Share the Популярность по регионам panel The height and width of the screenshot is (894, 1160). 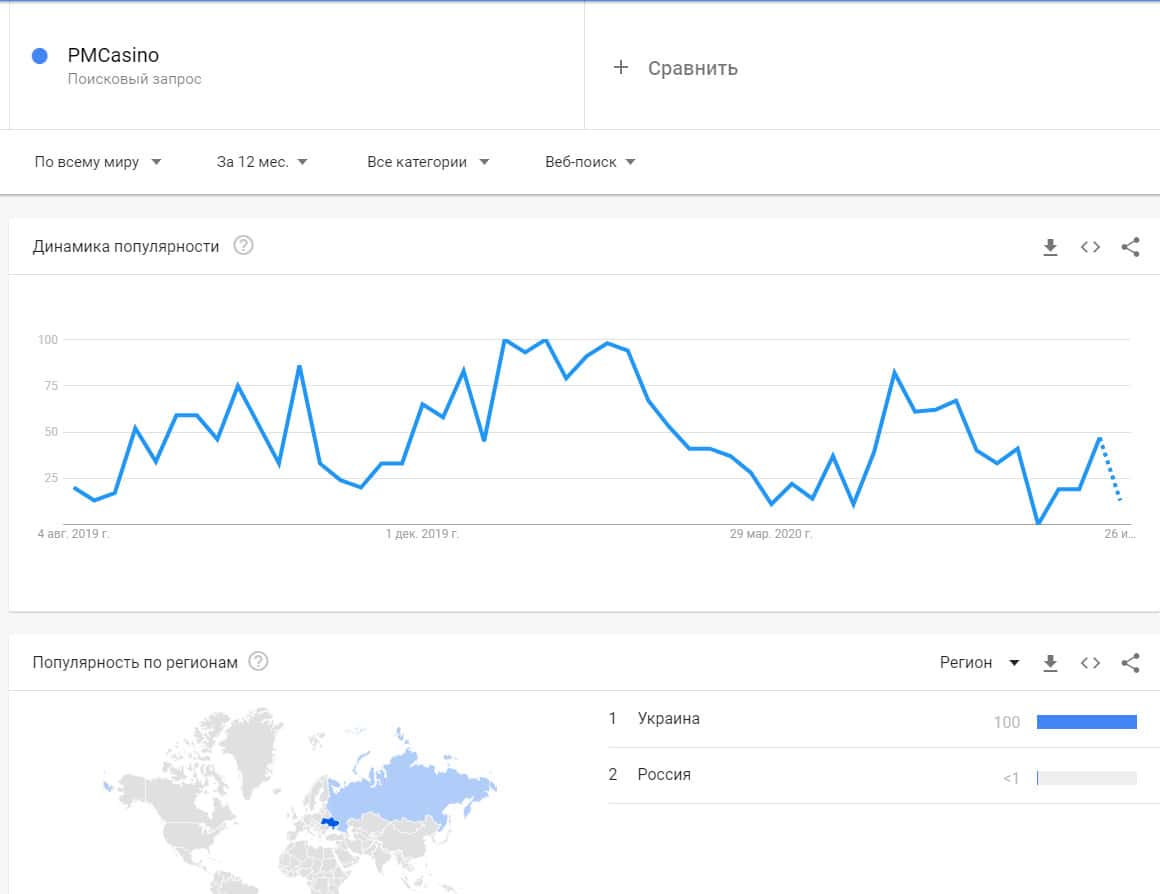[x=1130, y=662]
